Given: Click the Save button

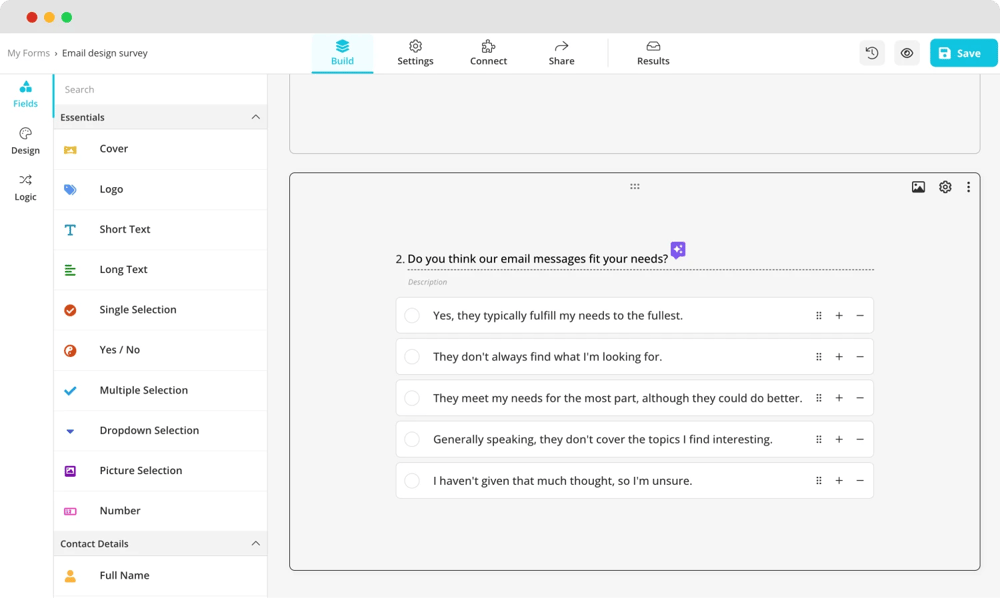Looking at the screenshot, I should [x=963, y=53].
